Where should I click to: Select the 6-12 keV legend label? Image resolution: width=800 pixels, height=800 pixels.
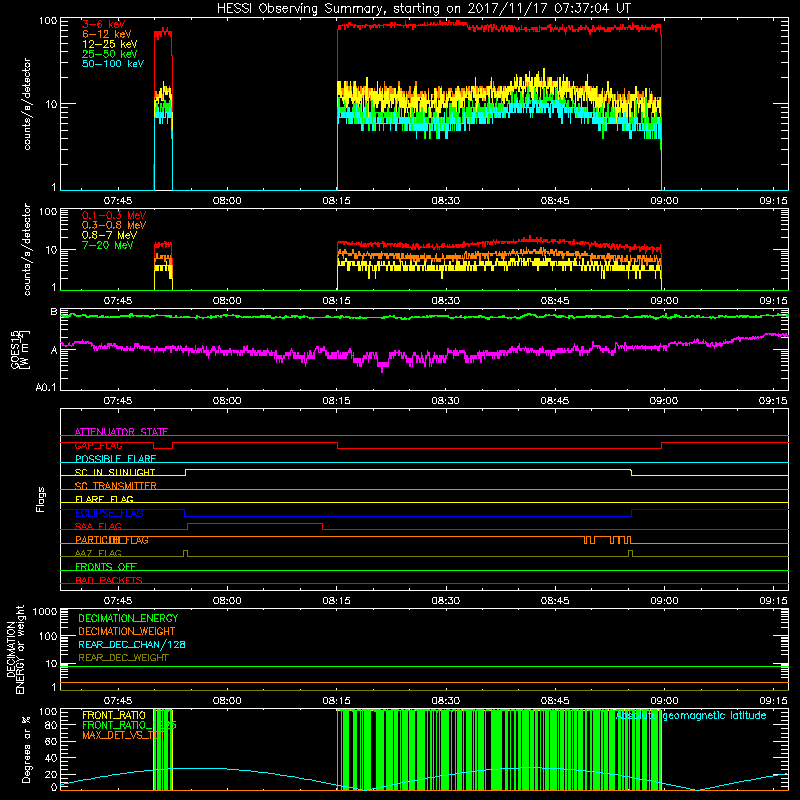pos(107,34)
